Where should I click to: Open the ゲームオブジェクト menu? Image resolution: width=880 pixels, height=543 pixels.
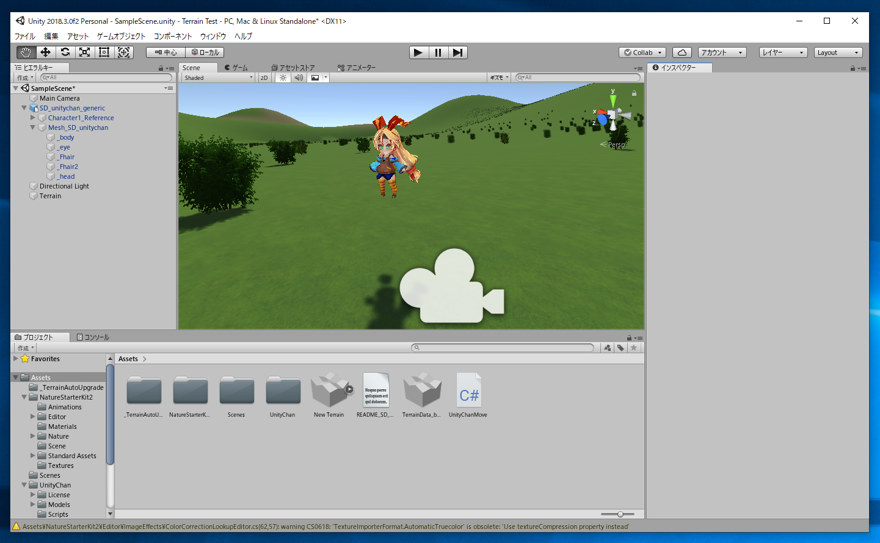pyautogui.click(x=121, y=36)
